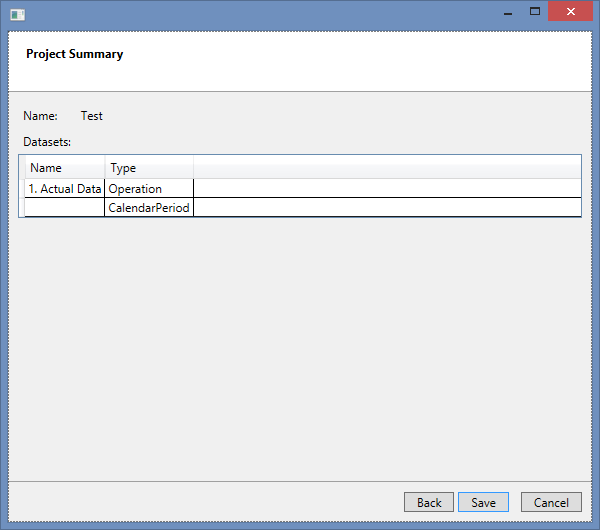Minimize the Project Summary window
Image resolution: width=600 pixels, height=530 pixels.
click(509, 12)
